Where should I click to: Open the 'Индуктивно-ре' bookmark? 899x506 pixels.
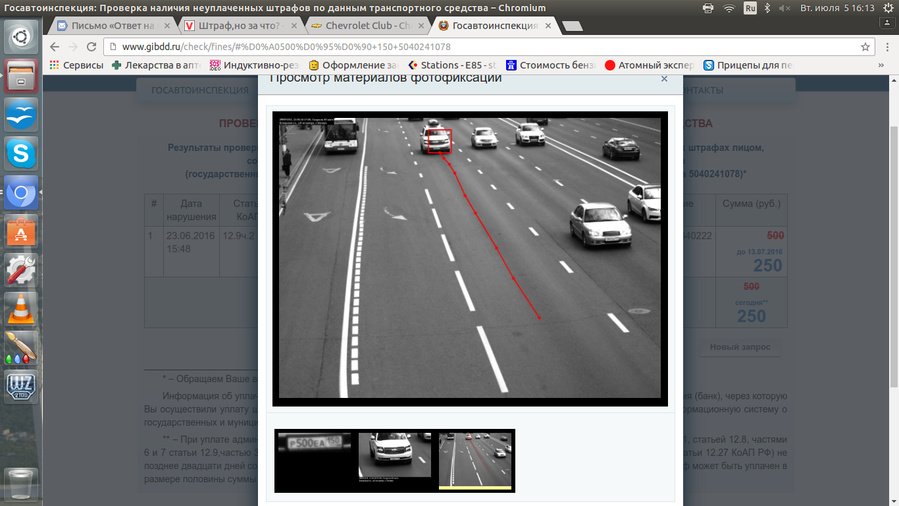[255, 65]
